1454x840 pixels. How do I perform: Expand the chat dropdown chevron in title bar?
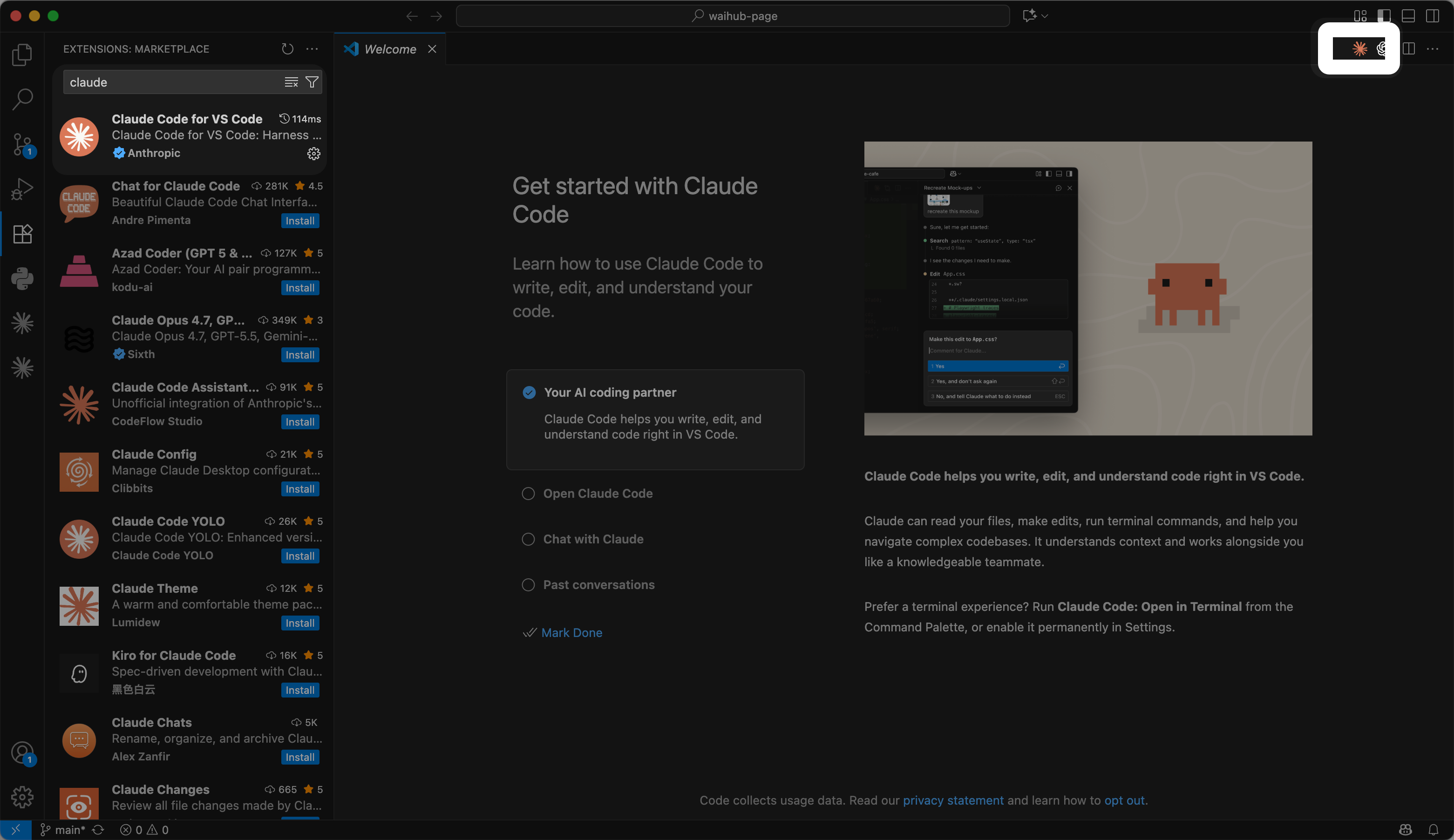click(x=1044, y=16)
